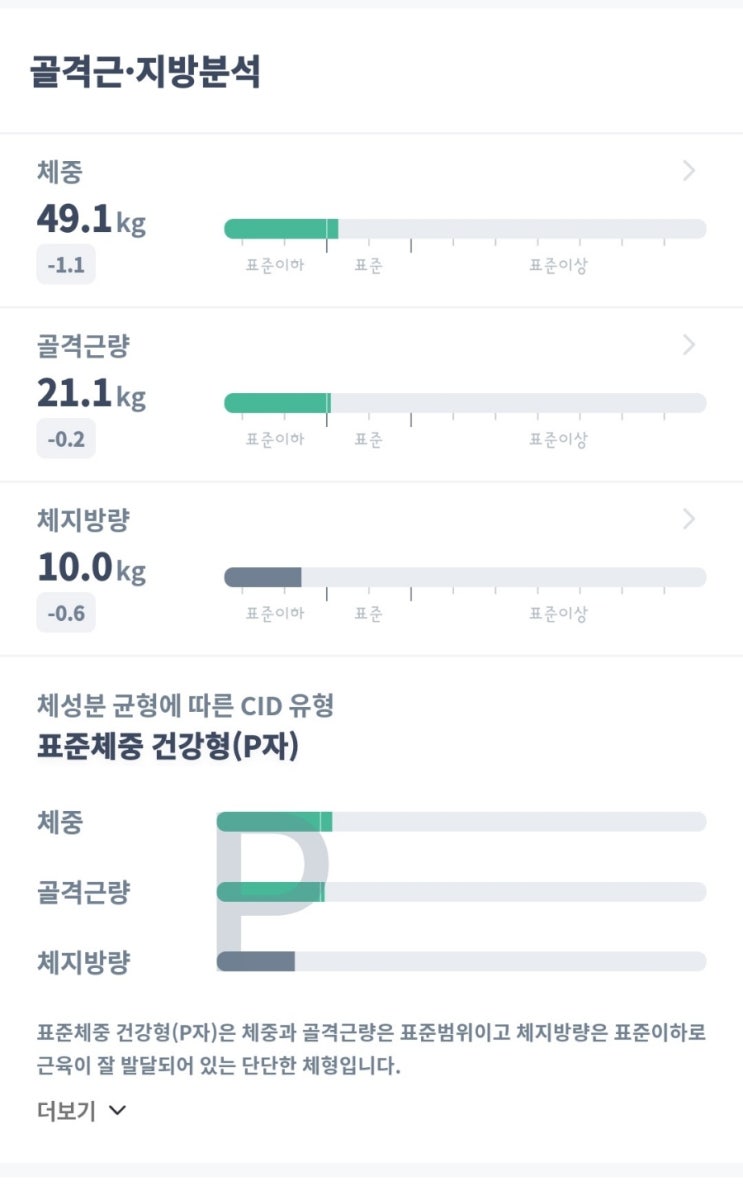This screenshot has width=743, height=1200.
Task: Click the green bar beside 49.1 kg
Action: pos(281,229)
